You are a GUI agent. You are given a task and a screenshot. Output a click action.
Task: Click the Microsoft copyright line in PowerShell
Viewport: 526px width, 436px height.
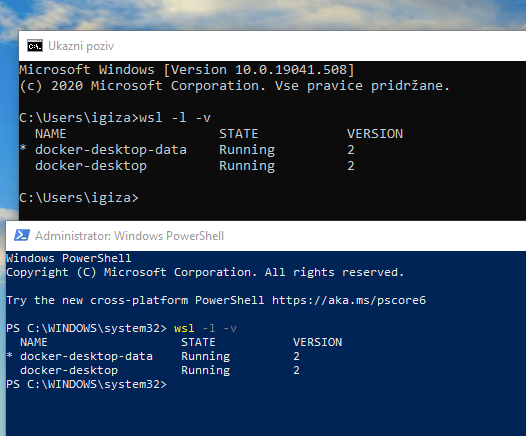205,272
